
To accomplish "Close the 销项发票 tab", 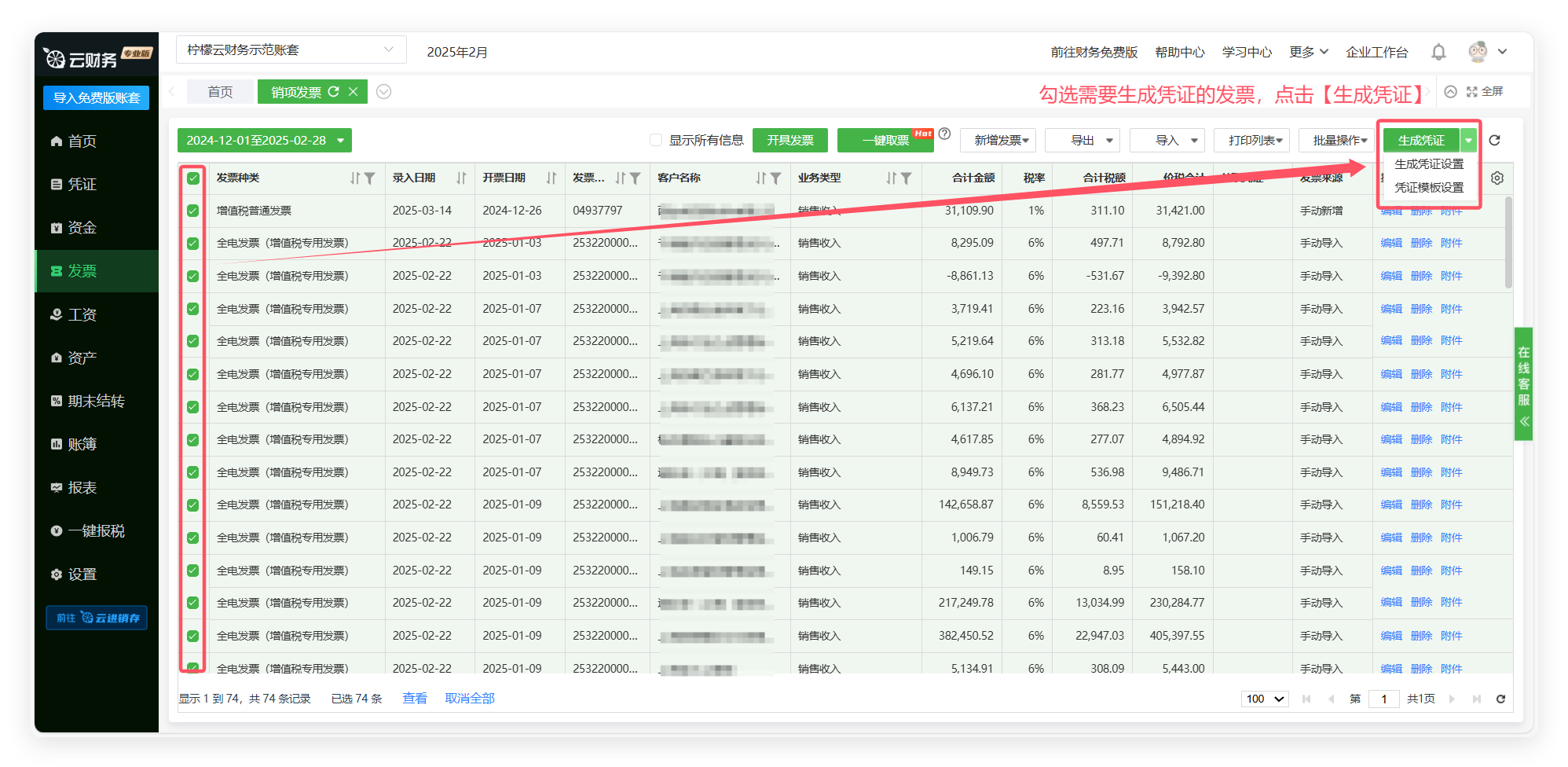I will (354, 92).
